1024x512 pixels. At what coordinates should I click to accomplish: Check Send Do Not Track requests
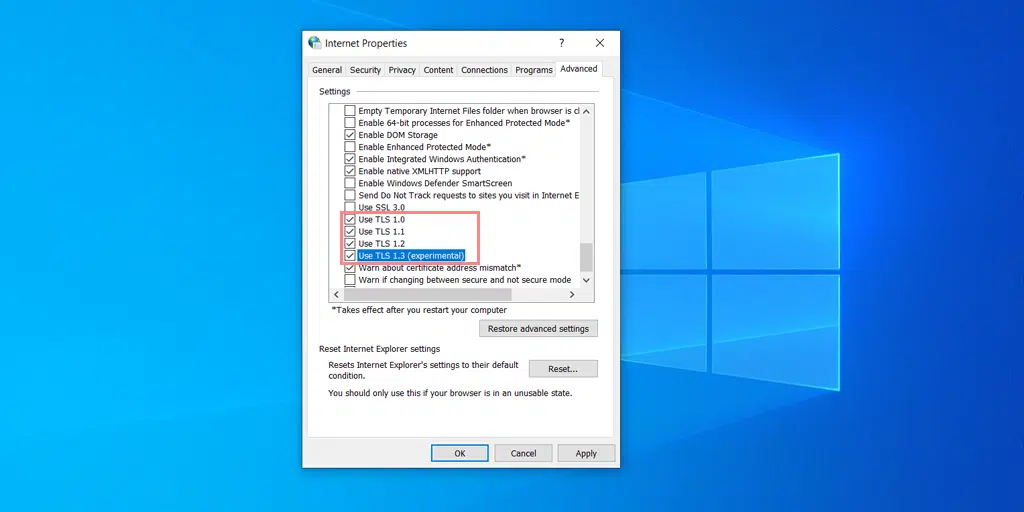click(x=350, y=195)
